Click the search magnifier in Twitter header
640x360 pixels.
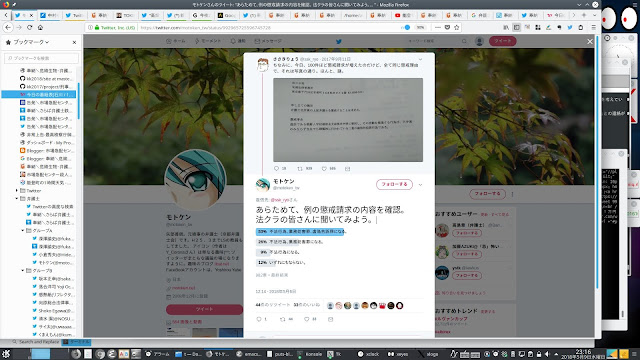[x=464, y=41]
